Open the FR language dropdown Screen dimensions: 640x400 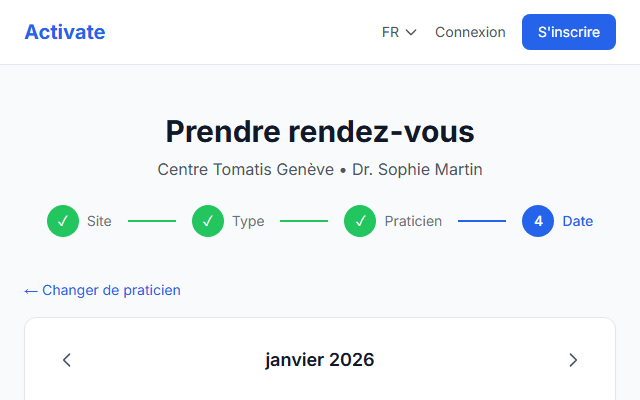pos(399,32)
